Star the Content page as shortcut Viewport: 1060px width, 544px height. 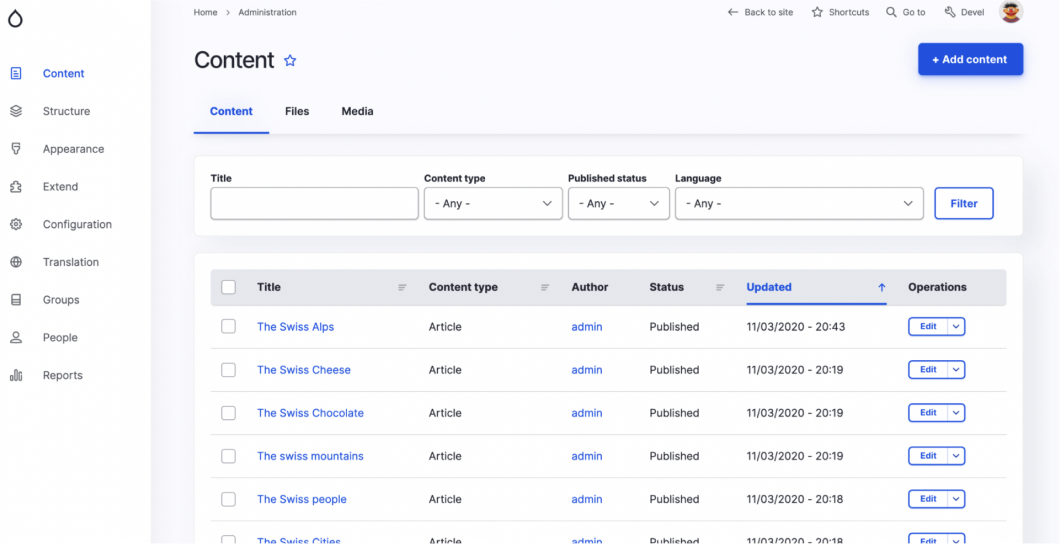290,61
